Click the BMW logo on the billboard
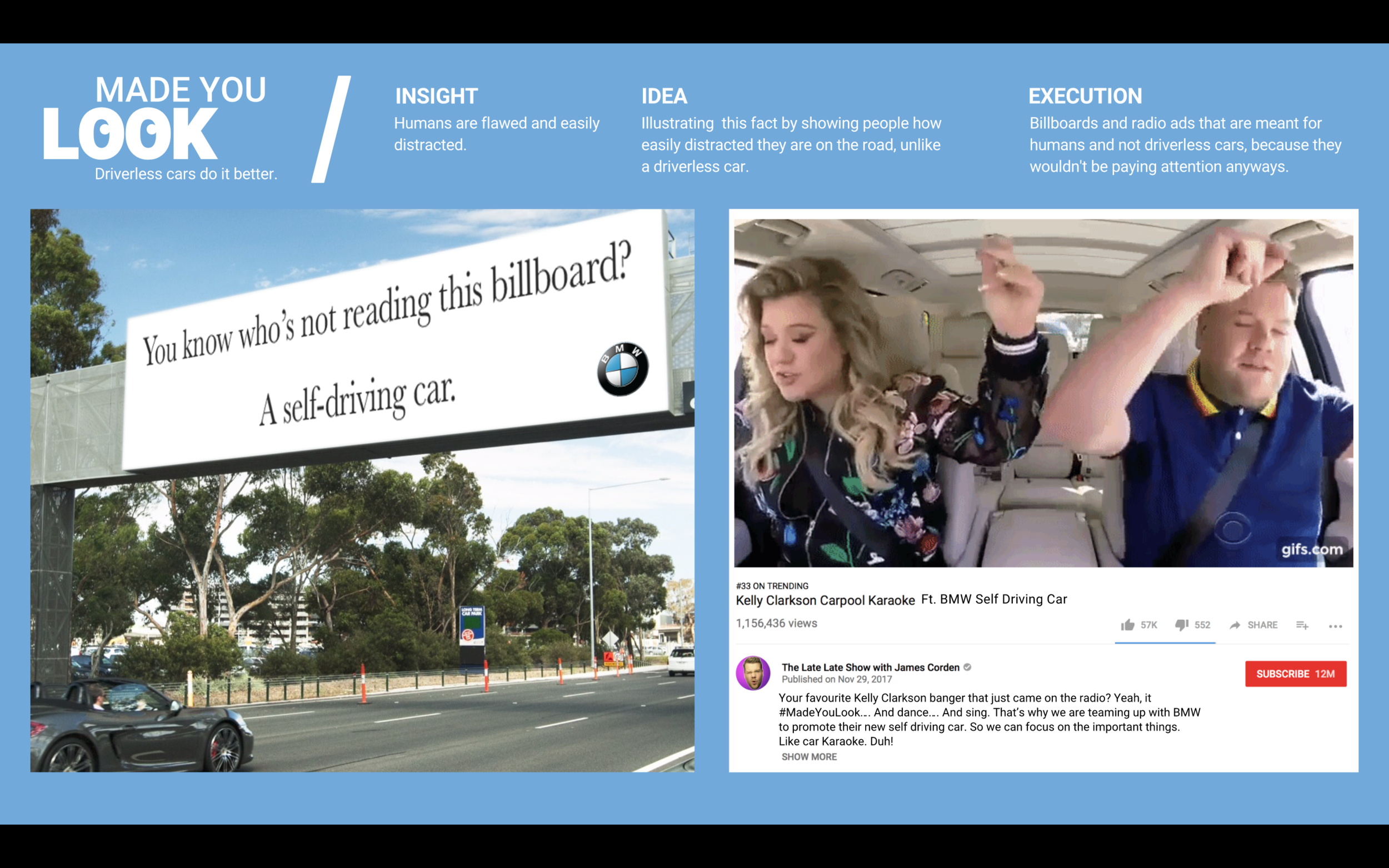Viewport: 1389px width, 868px height. [x=622, y=369]
